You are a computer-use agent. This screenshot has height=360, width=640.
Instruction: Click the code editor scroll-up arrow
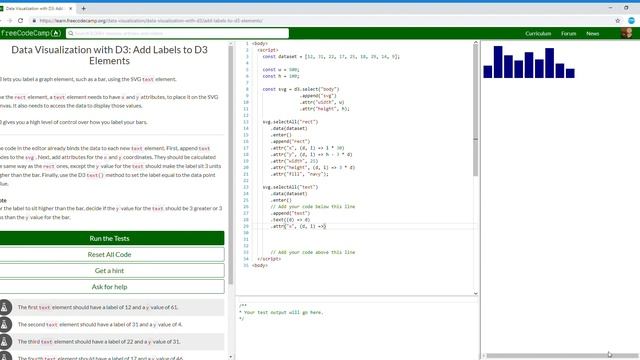pyautogui.click(x=476, y=42)
